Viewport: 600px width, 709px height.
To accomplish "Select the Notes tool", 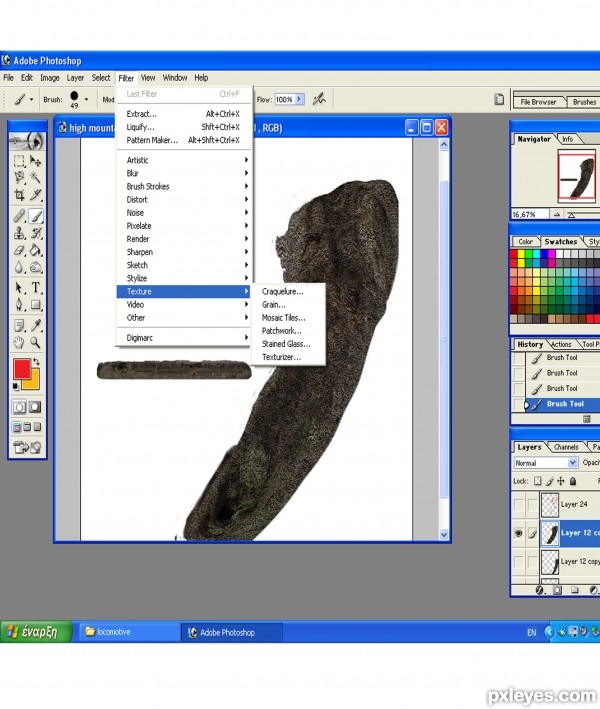I will point(19,325).
